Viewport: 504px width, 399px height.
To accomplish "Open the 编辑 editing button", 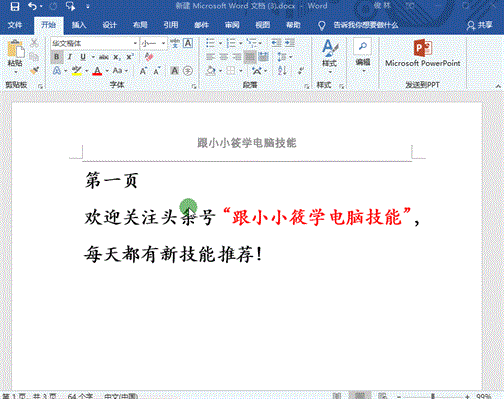I will coord(363,55).
